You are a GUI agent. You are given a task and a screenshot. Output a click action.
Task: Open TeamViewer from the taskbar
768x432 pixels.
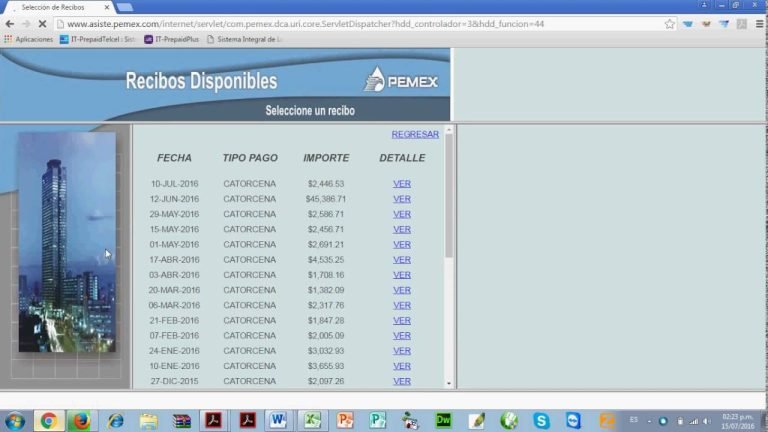pyautogui.click(x=574, y=421)
